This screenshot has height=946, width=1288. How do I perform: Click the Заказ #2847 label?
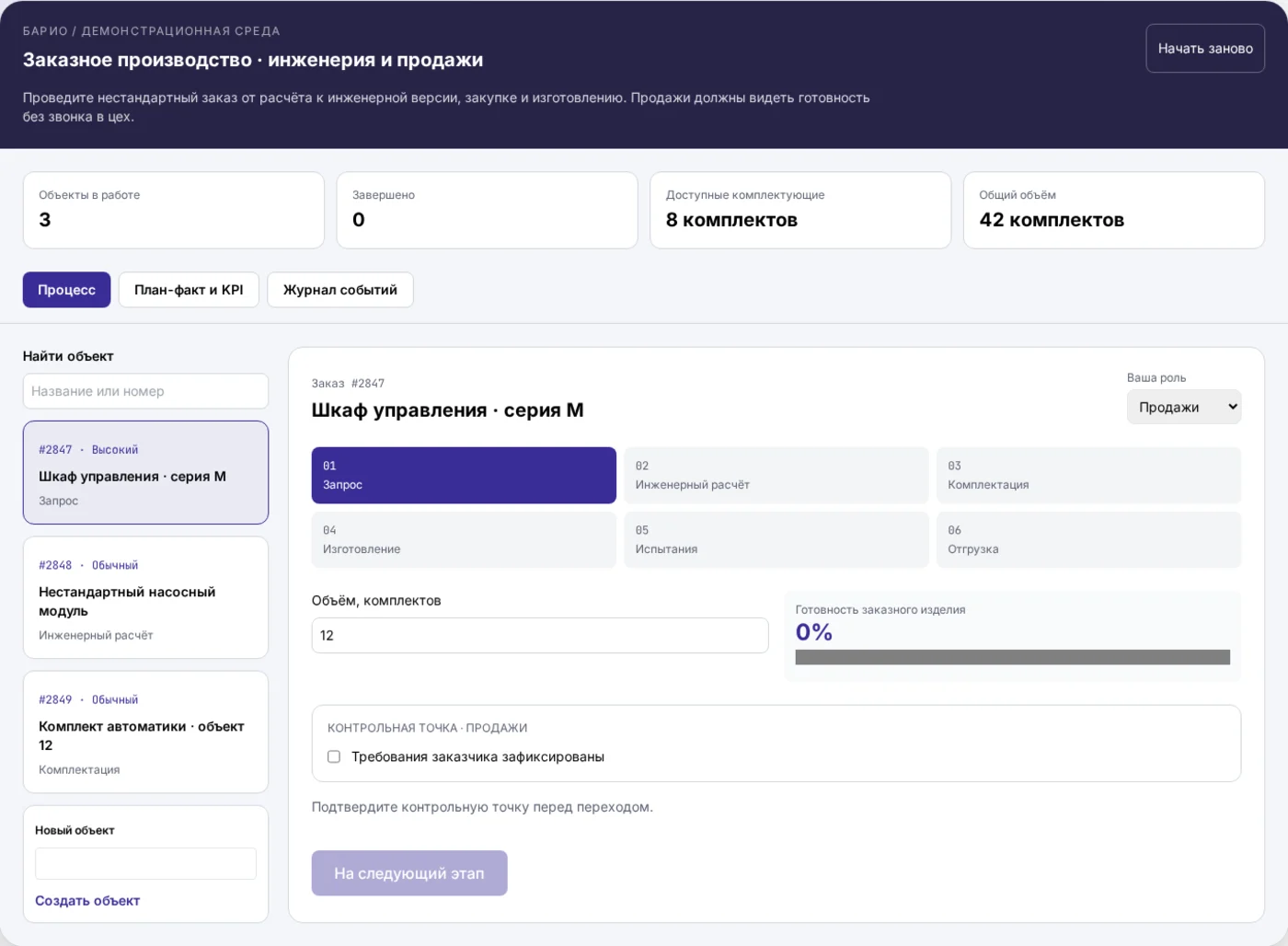[348, 384]
